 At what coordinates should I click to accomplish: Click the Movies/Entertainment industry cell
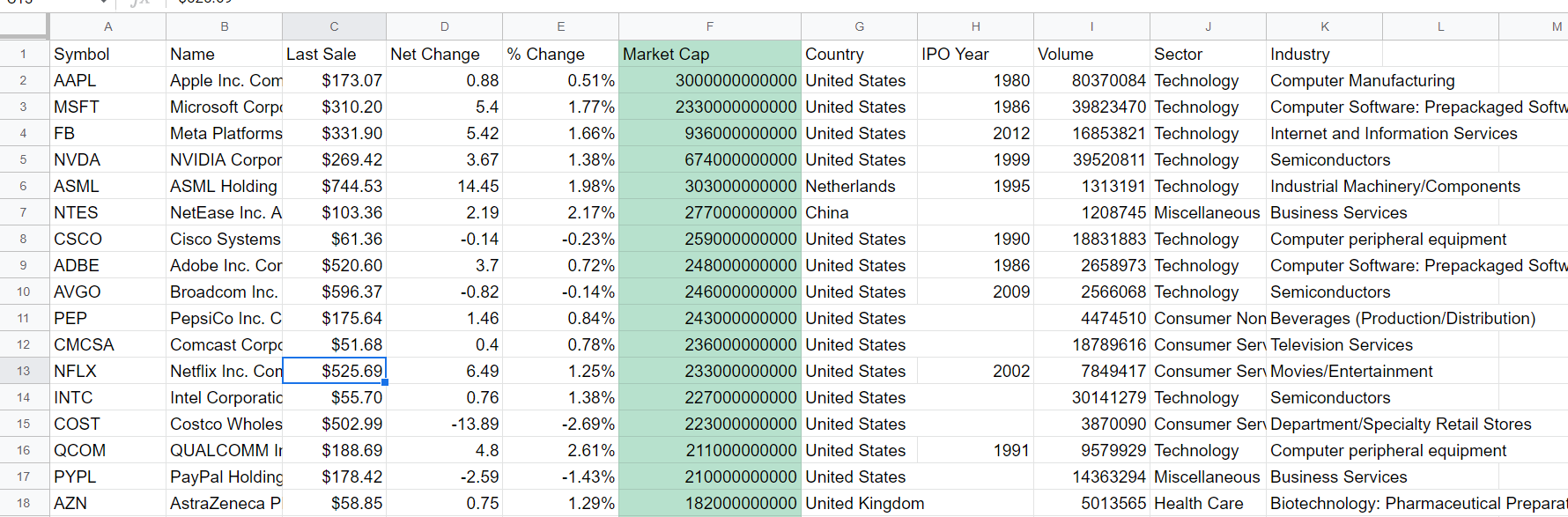point(1351,371)
